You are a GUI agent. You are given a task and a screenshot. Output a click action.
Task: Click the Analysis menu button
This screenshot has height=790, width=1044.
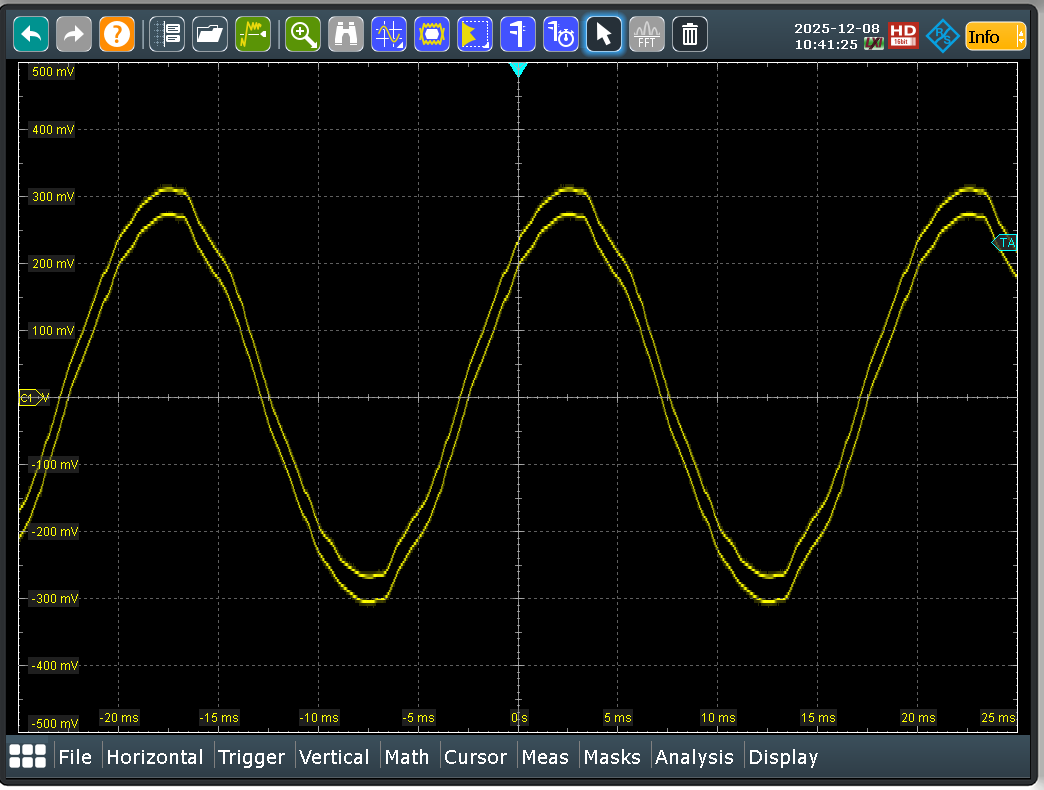[x=694, y=757]
